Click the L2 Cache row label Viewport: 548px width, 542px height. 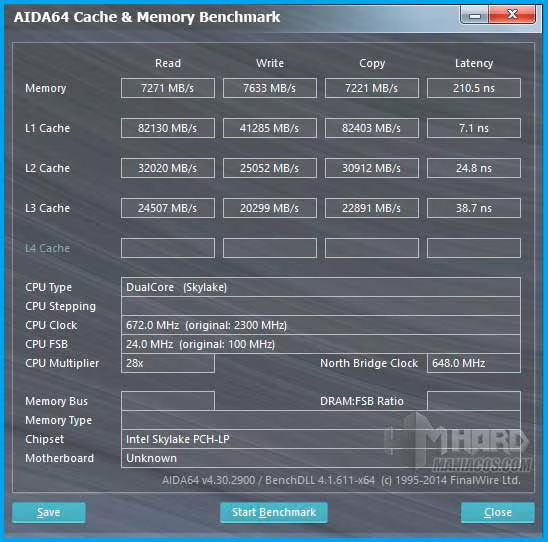[47, 168]
